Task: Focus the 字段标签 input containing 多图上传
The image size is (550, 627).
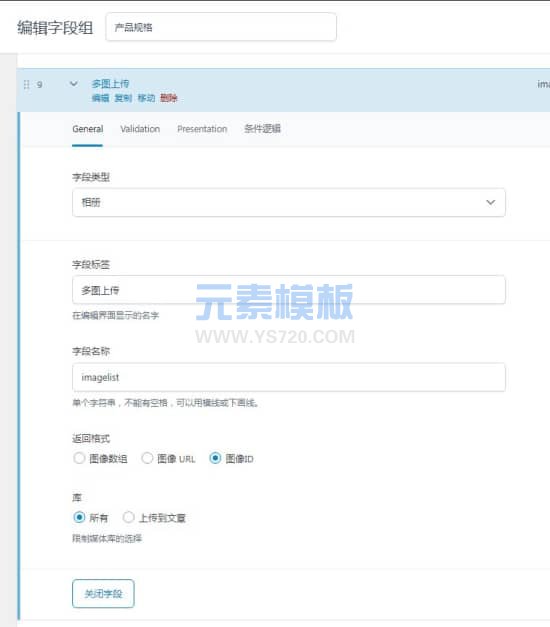Action: tap(289, 290)
